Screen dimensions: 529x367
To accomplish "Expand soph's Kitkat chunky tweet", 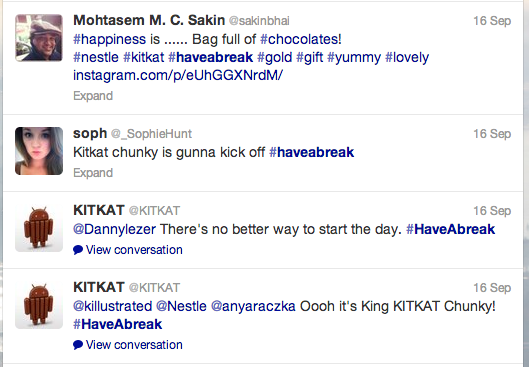I will (x=93, y=173).
